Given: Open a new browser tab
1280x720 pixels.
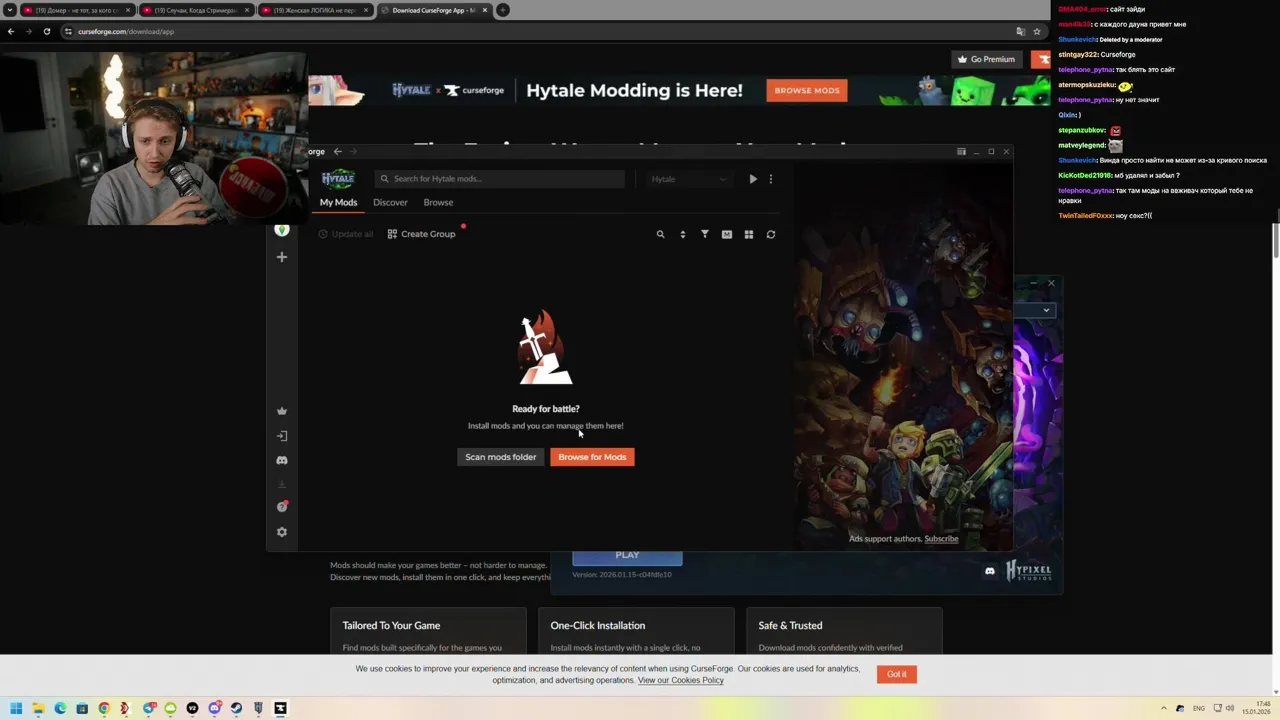Looking at the screenshot, I should [503, 10].
